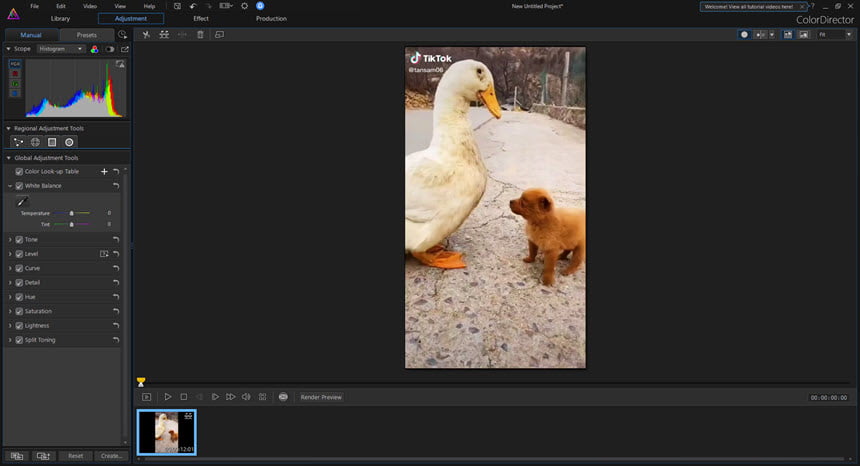Open the preferences gear icon
The width and height of the screenshot is (860, 466).
point(245,6)
